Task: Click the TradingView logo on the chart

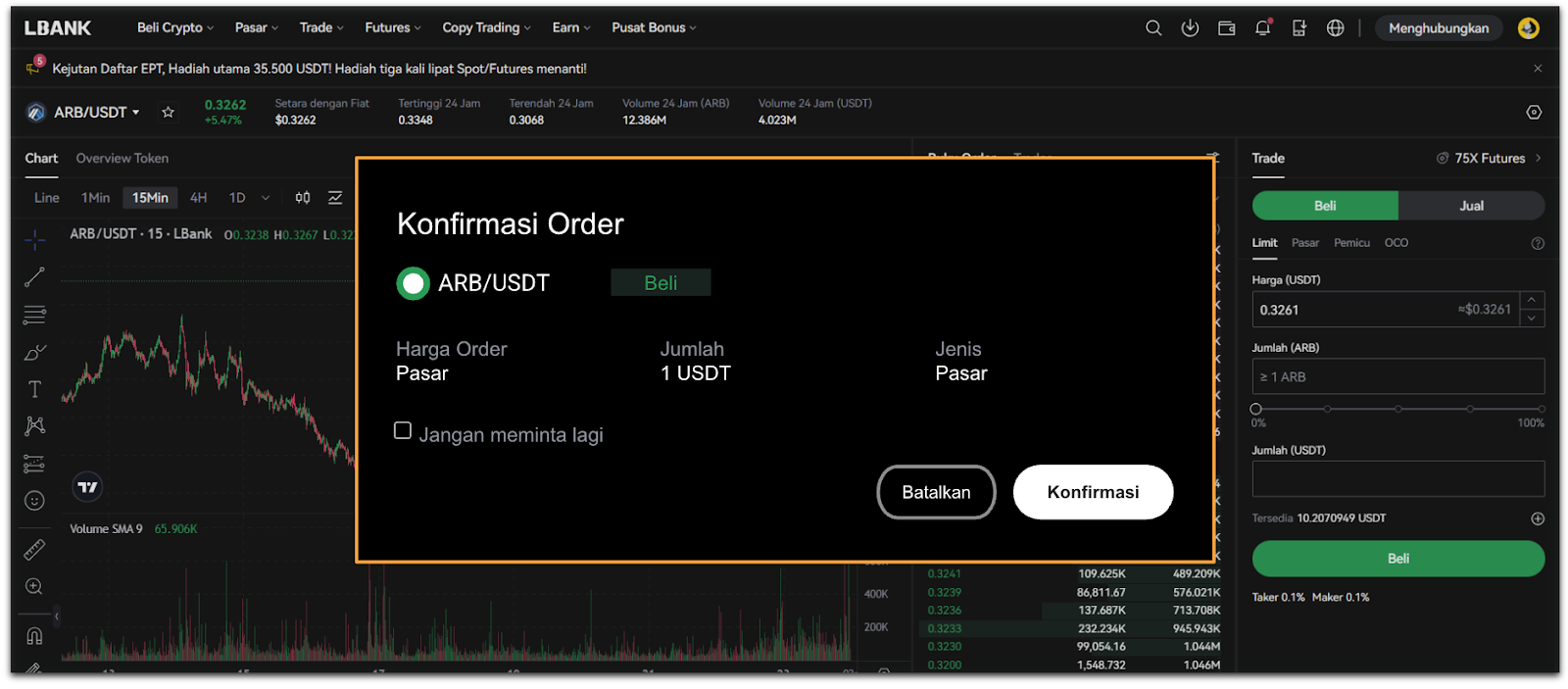Action: [88, 487]
